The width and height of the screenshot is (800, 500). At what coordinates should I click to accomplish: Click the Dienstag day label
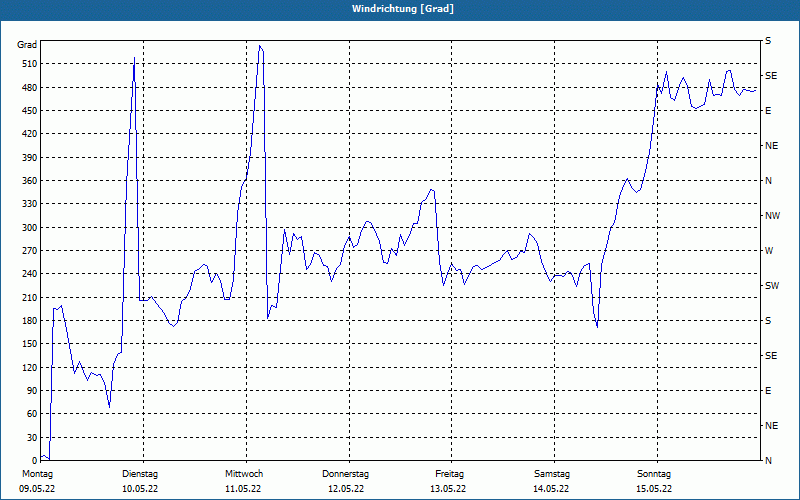(140, 474)
